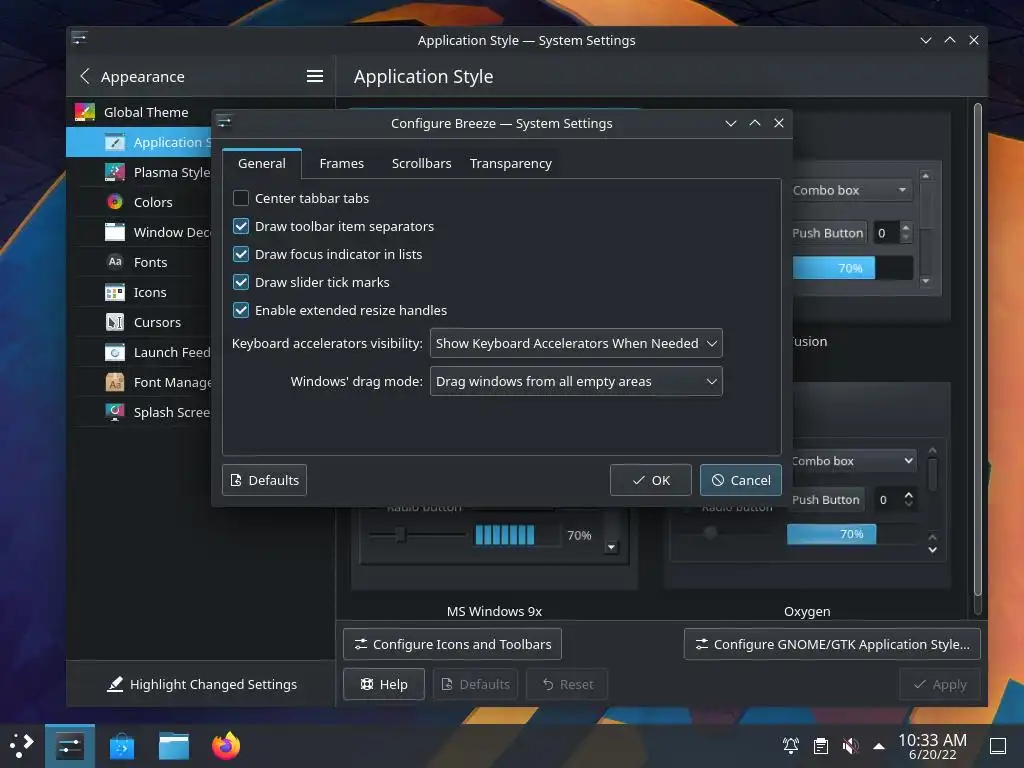Image resolution: width=1024 pixels, height=768 pixels.
Task: Switch to the Frames tab
Action: tap(342, 163)
